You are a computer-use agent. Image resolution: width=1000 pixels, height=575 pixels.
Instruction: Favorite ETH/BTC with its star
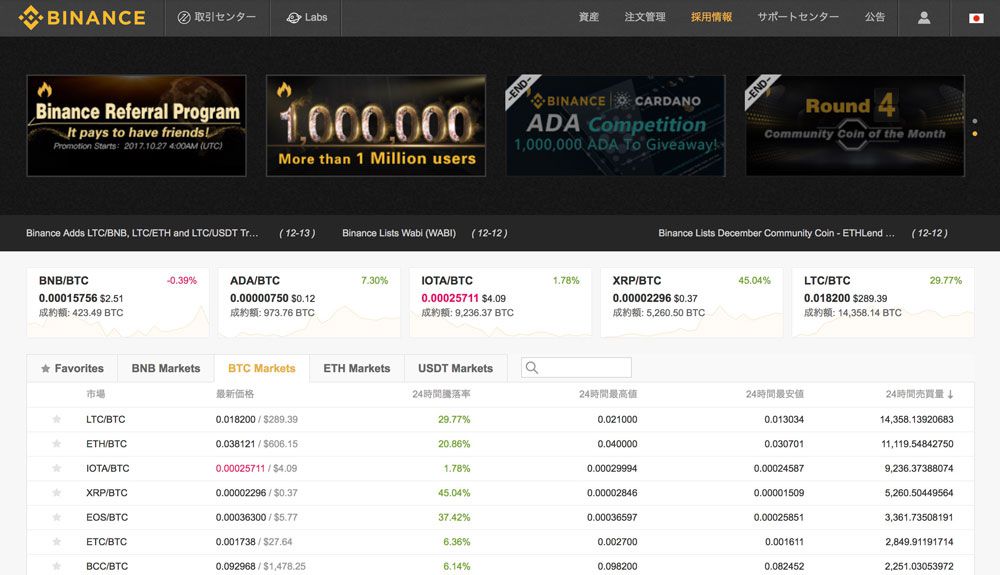pos(57,444)
